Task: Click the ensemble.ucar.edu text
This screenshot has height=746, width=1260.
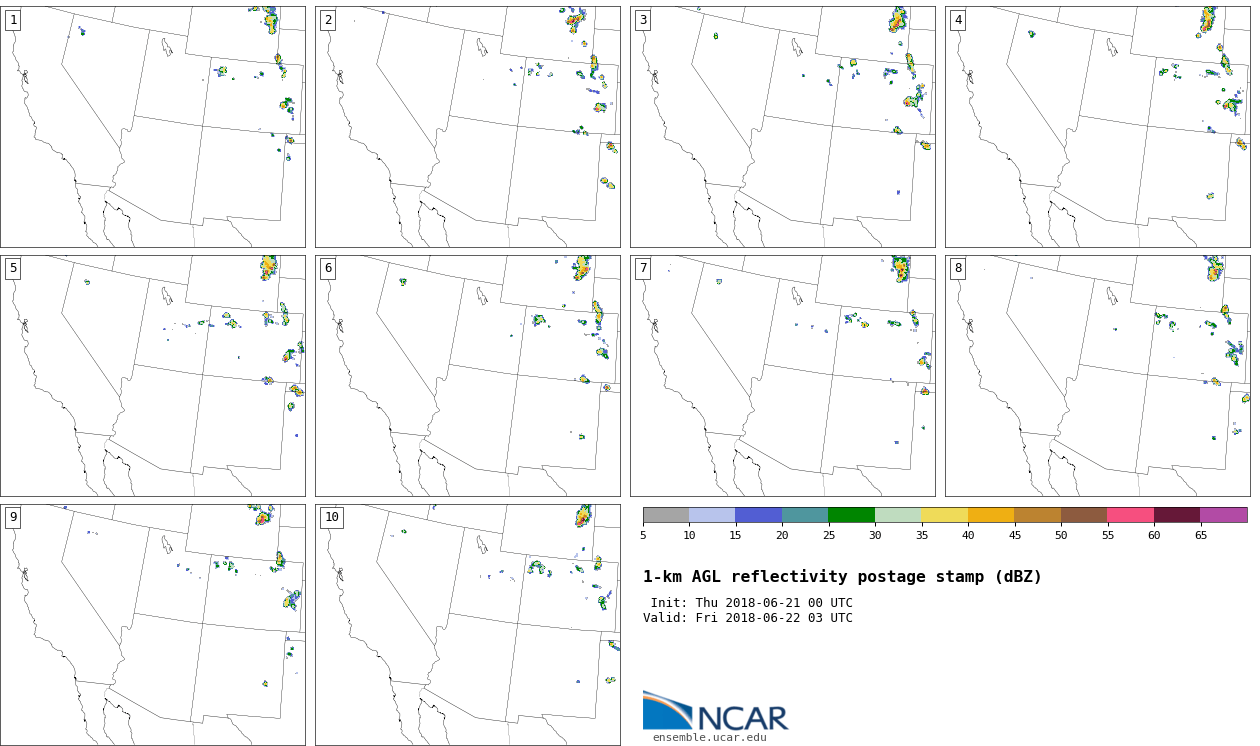Action: click(x=710, y=738)
